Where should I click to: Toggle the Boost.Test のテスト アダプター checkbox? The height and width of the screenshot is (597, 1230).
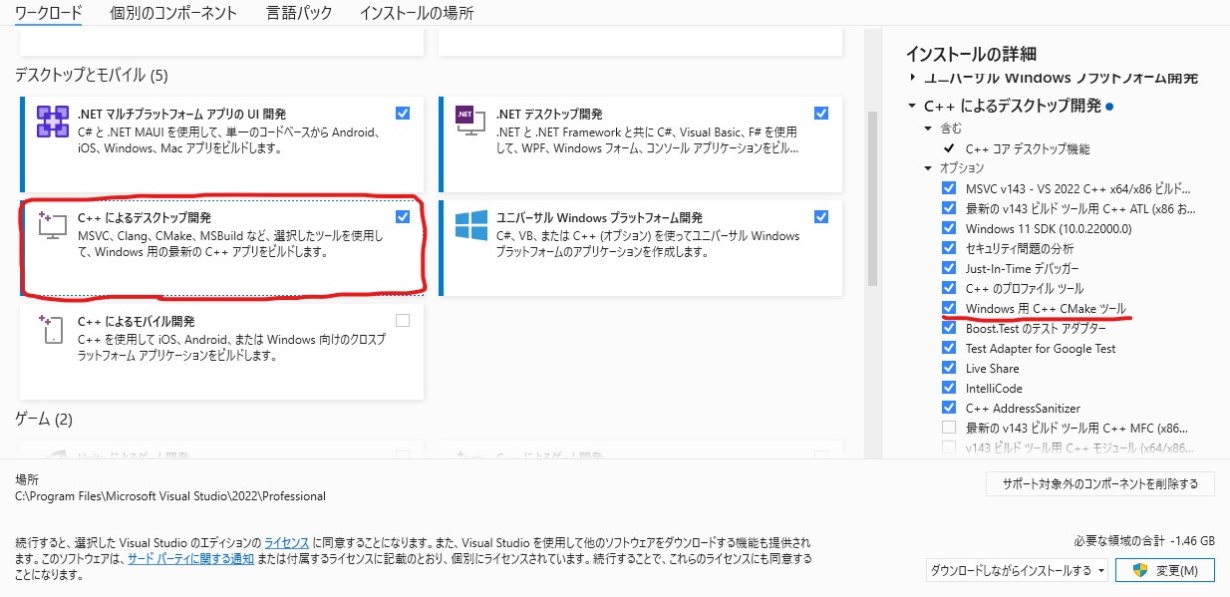(x=948, y=328)
